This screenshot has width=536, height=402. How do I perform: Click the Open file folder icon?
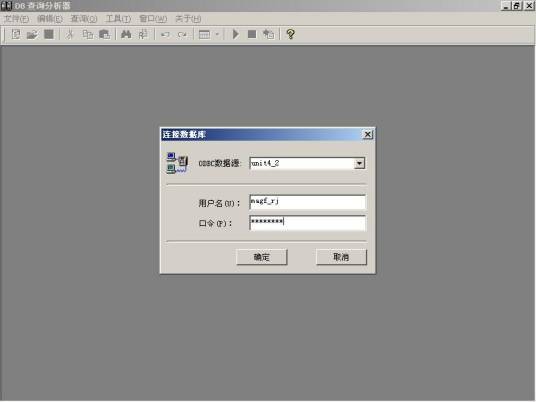click(32, 34)
